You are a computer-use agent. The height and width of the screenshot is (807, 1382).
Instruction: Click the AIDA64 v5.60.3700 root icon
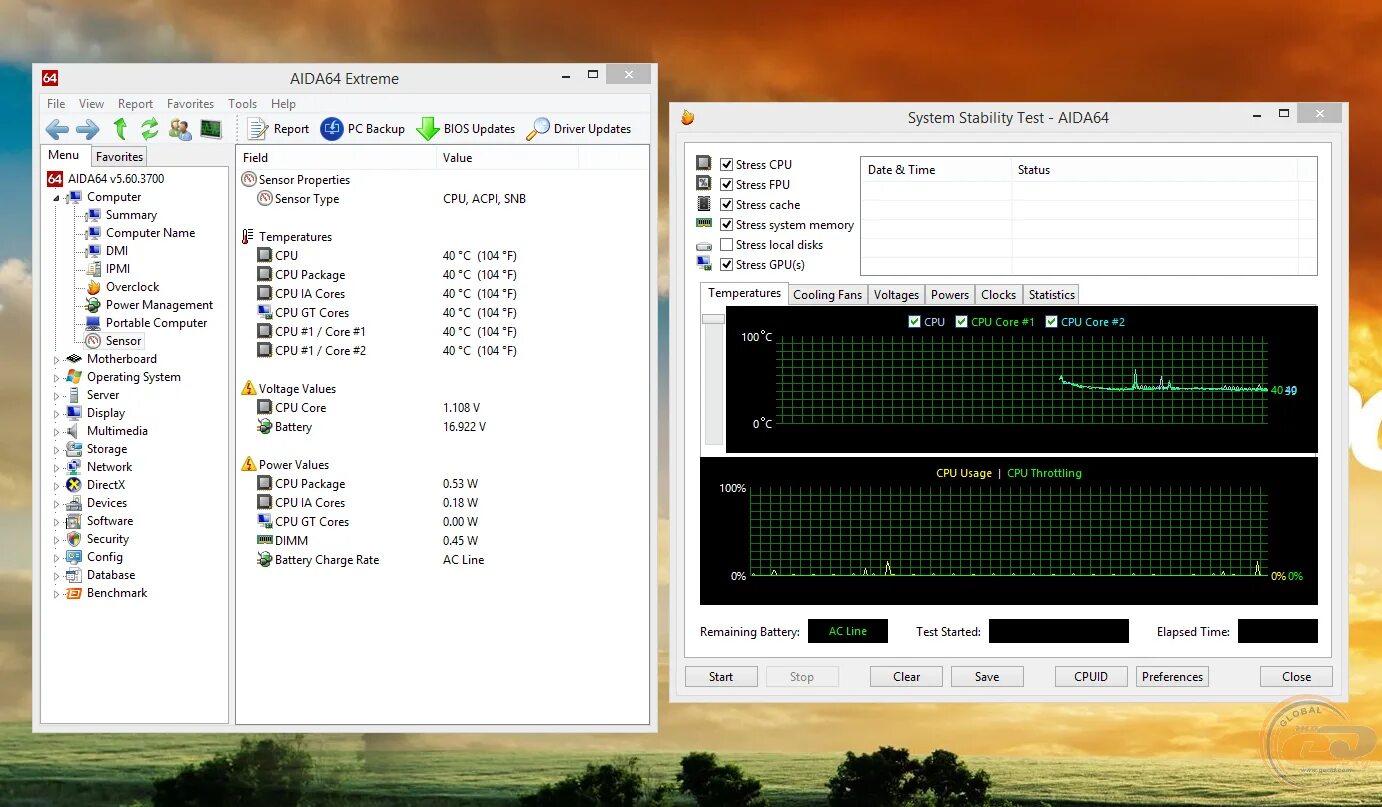point(55,179)
